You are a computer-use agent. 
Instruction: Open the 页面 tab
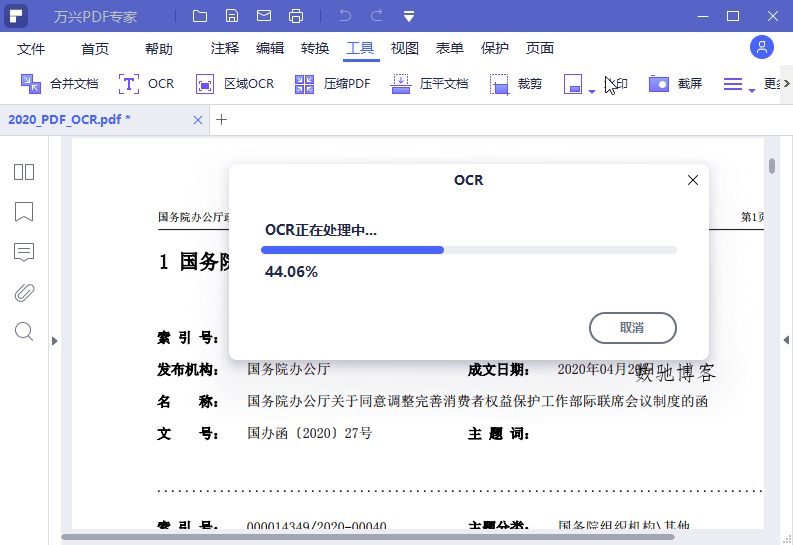[x=540, y=48]
